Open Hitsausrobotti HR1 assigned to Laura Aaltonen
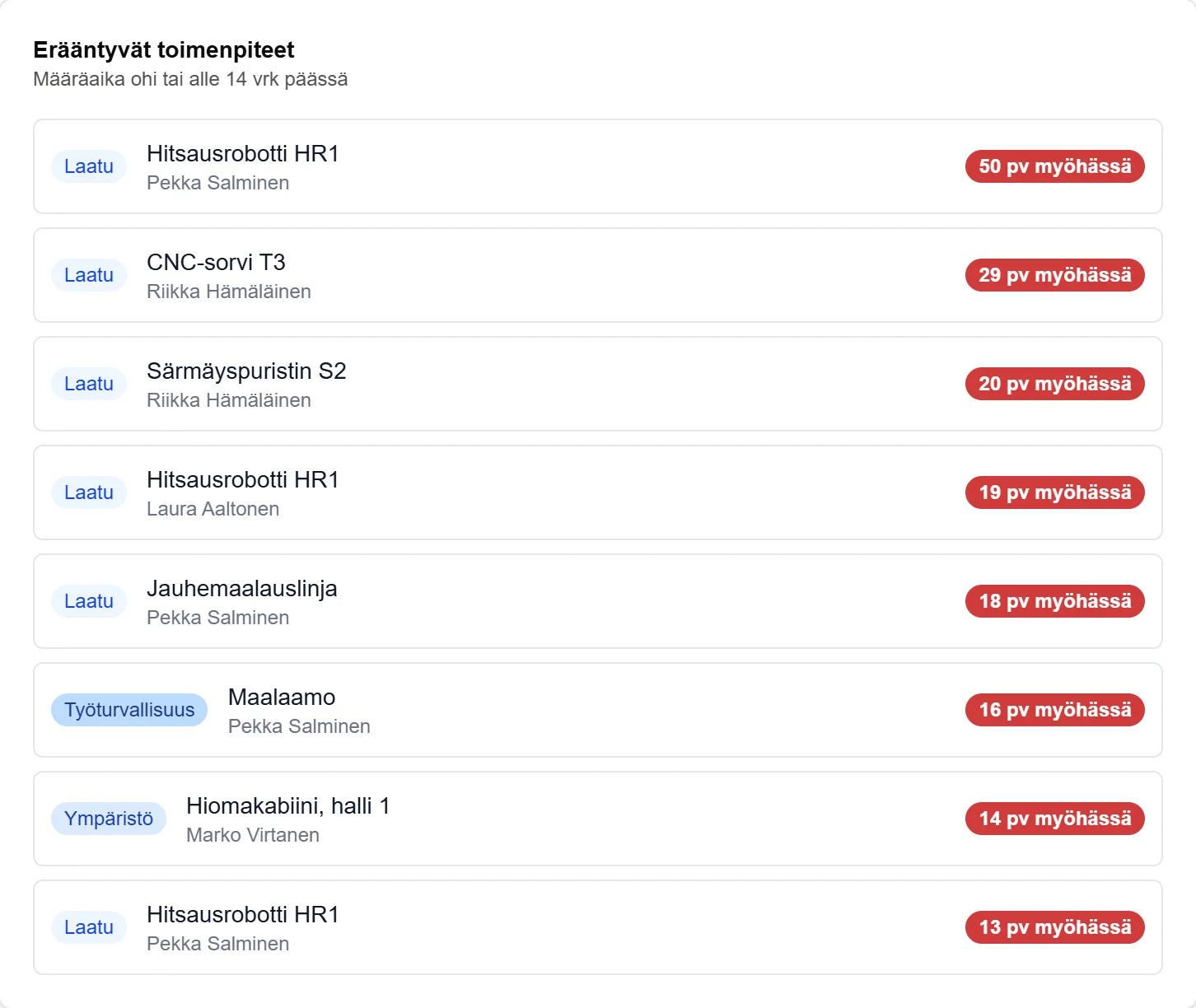This screenshot has width=1196, height=1008. click(597, 492)
